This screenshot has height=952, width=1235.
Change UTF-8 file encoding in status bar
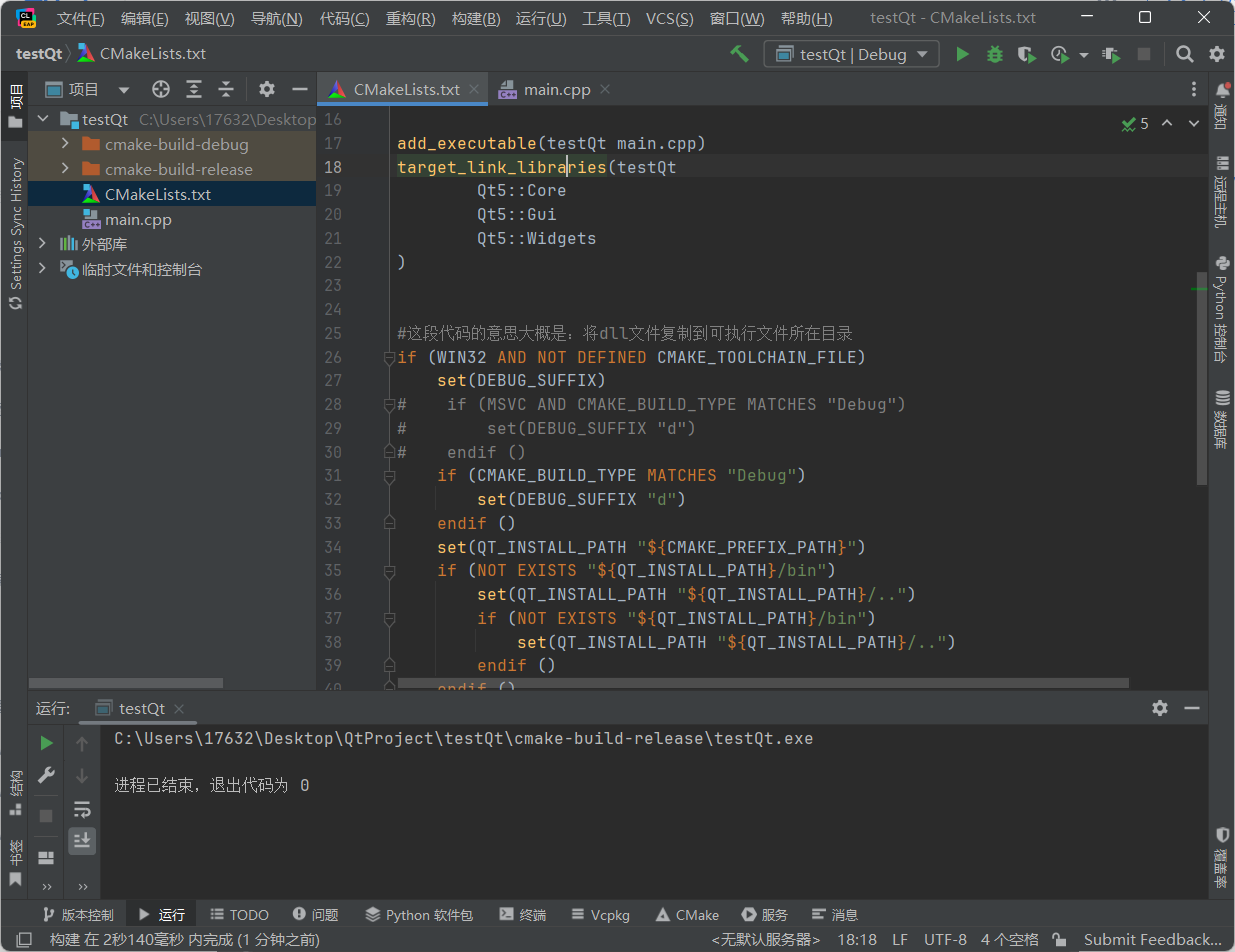tap(945, 939)
